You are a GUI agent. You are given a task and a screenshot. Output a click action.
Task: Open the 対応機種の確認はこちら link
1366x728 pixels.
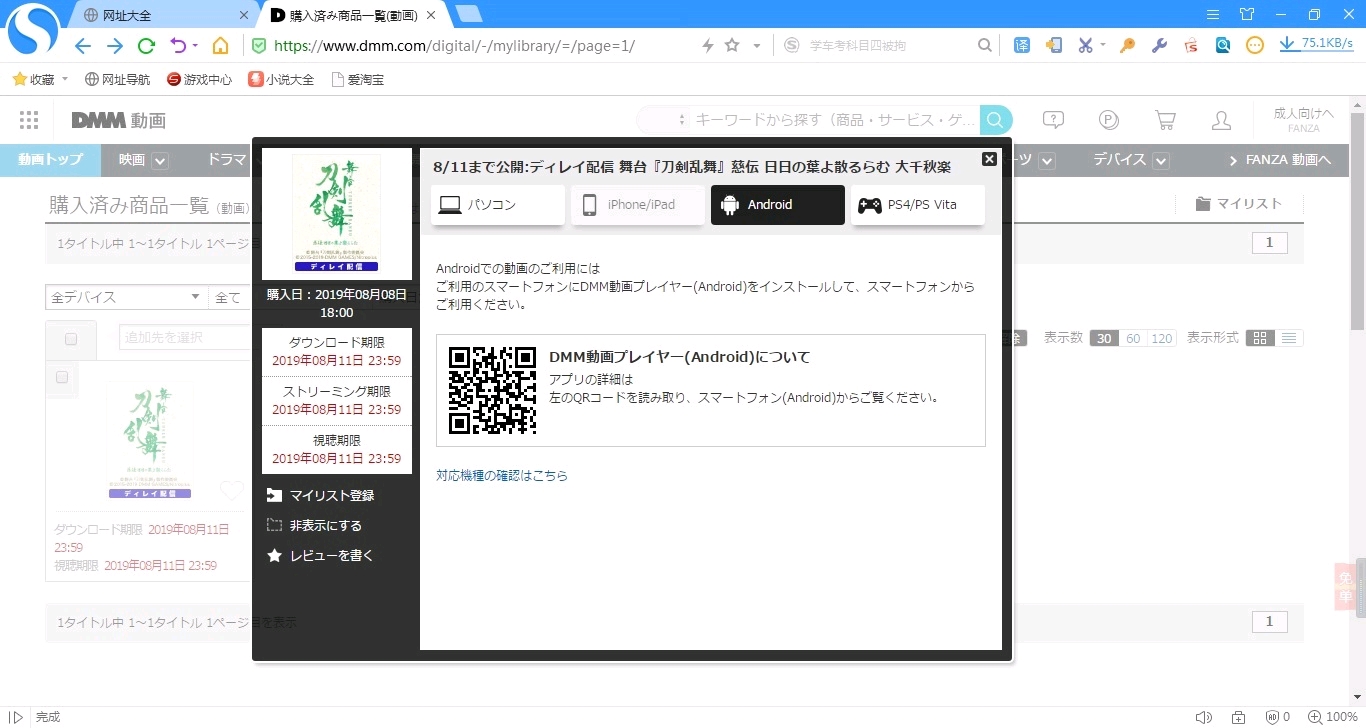tap(502, 476)
